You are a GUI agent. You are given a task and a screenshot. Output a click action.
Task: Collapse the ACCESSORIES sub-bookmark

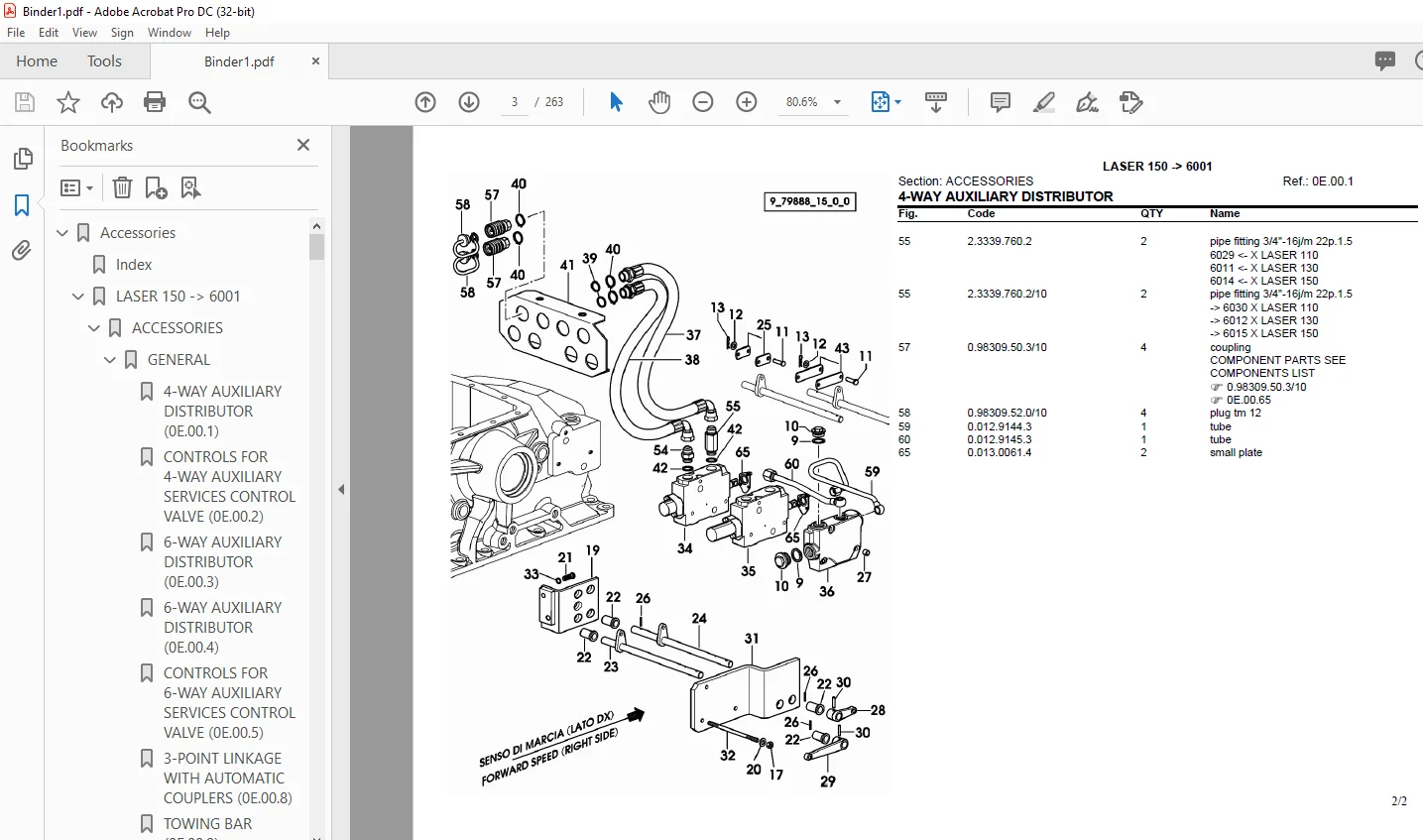[95, 328]
